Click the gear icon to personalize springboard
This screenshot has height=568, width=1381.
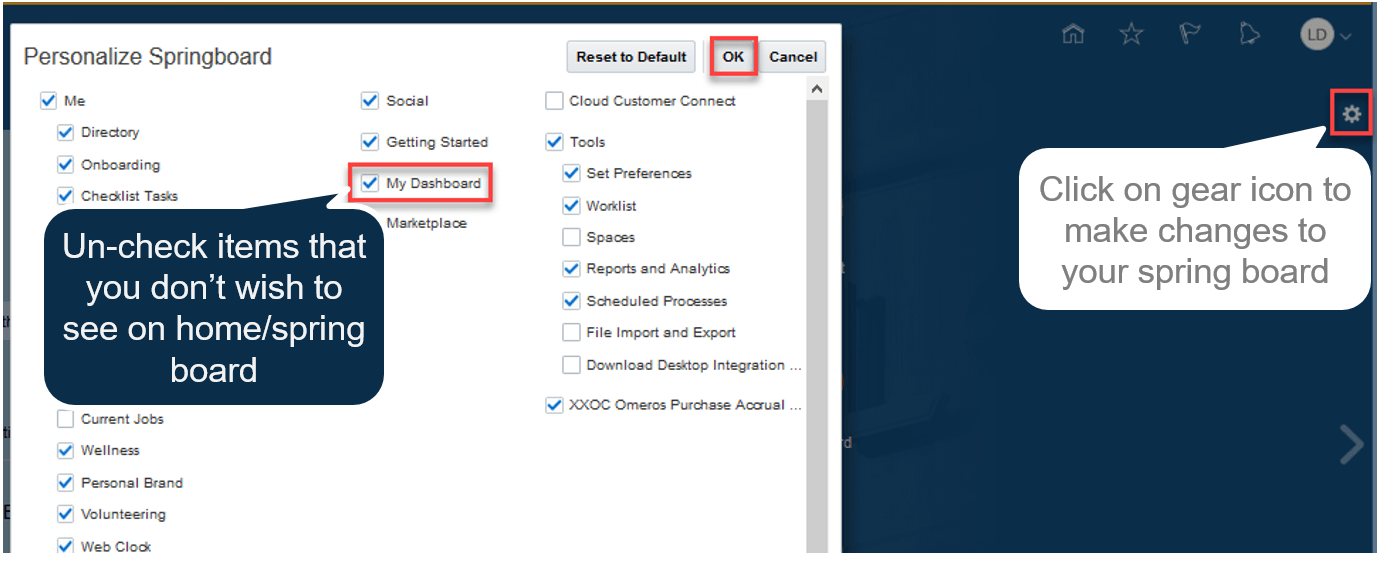[1352, 114]
